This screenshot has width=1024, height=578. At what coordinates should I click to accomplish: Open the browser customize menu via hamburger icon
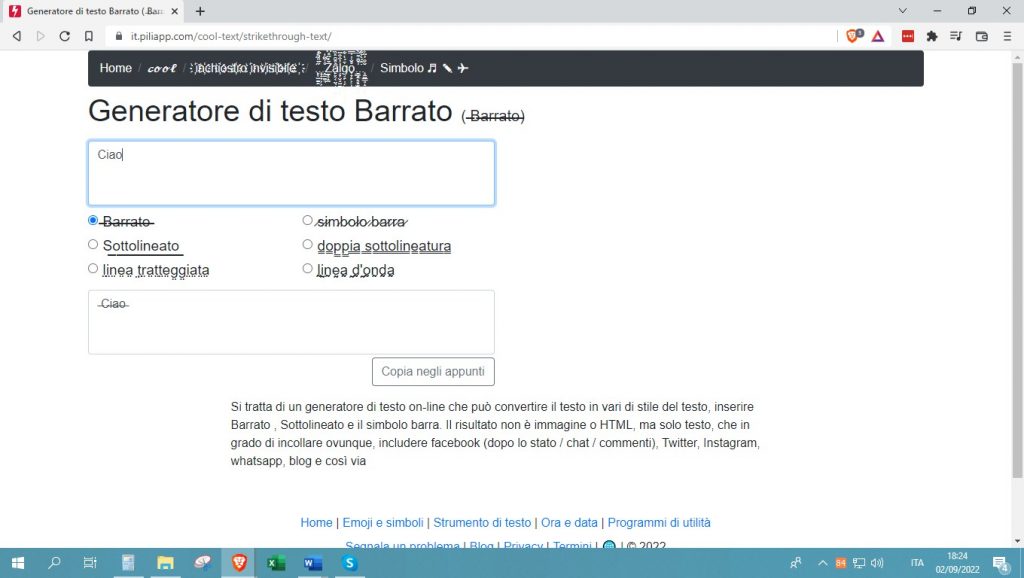[x=1007, y=36]
